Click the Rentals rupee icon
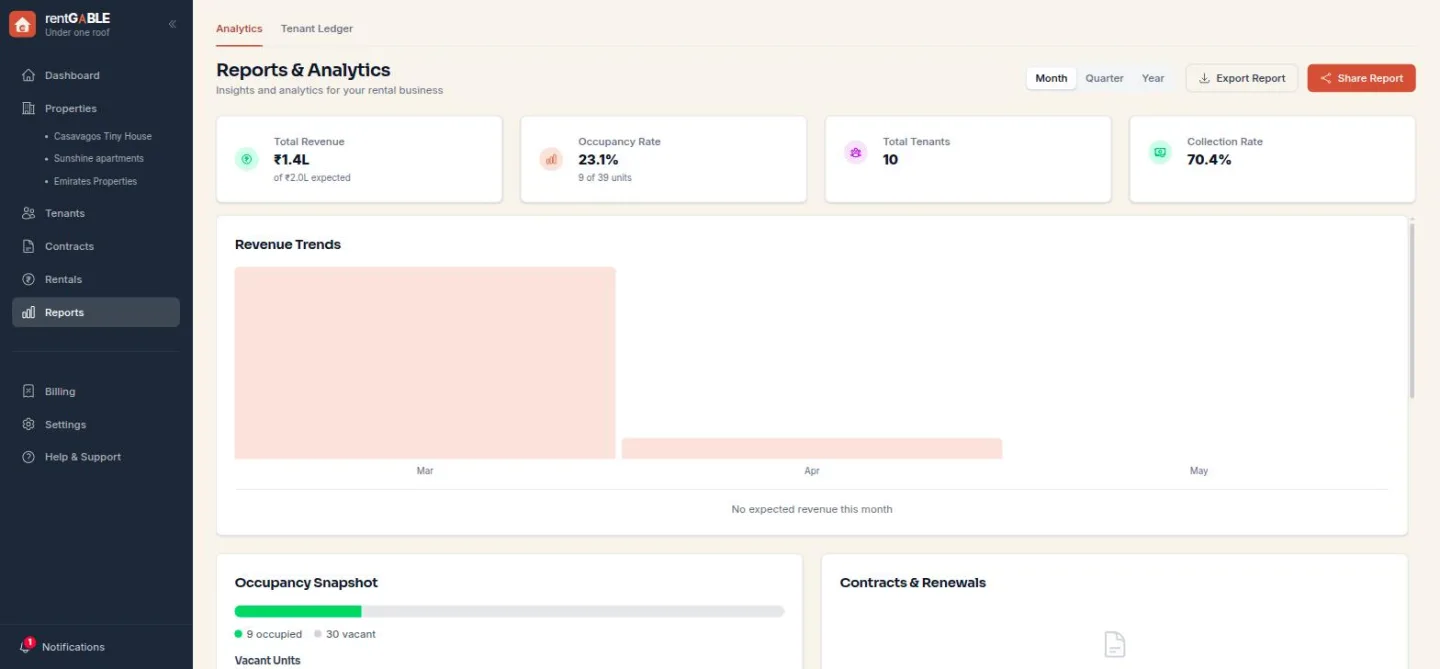 (x=28, y=279)
